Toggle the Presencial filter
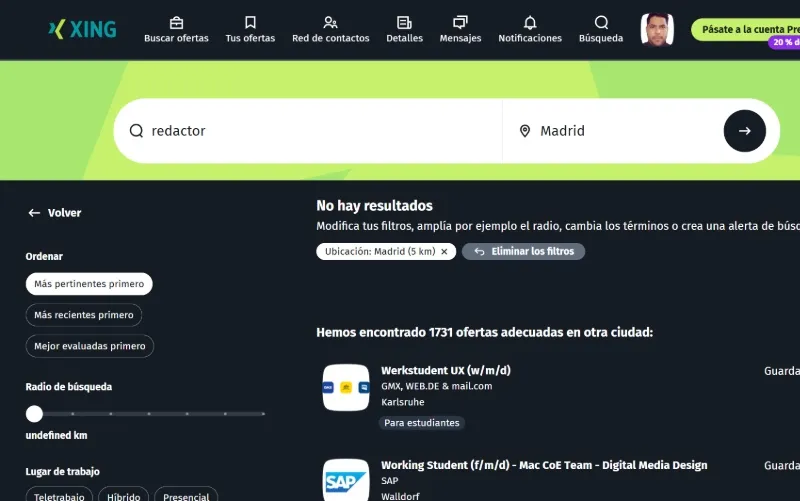 click(x=186, y=496)
